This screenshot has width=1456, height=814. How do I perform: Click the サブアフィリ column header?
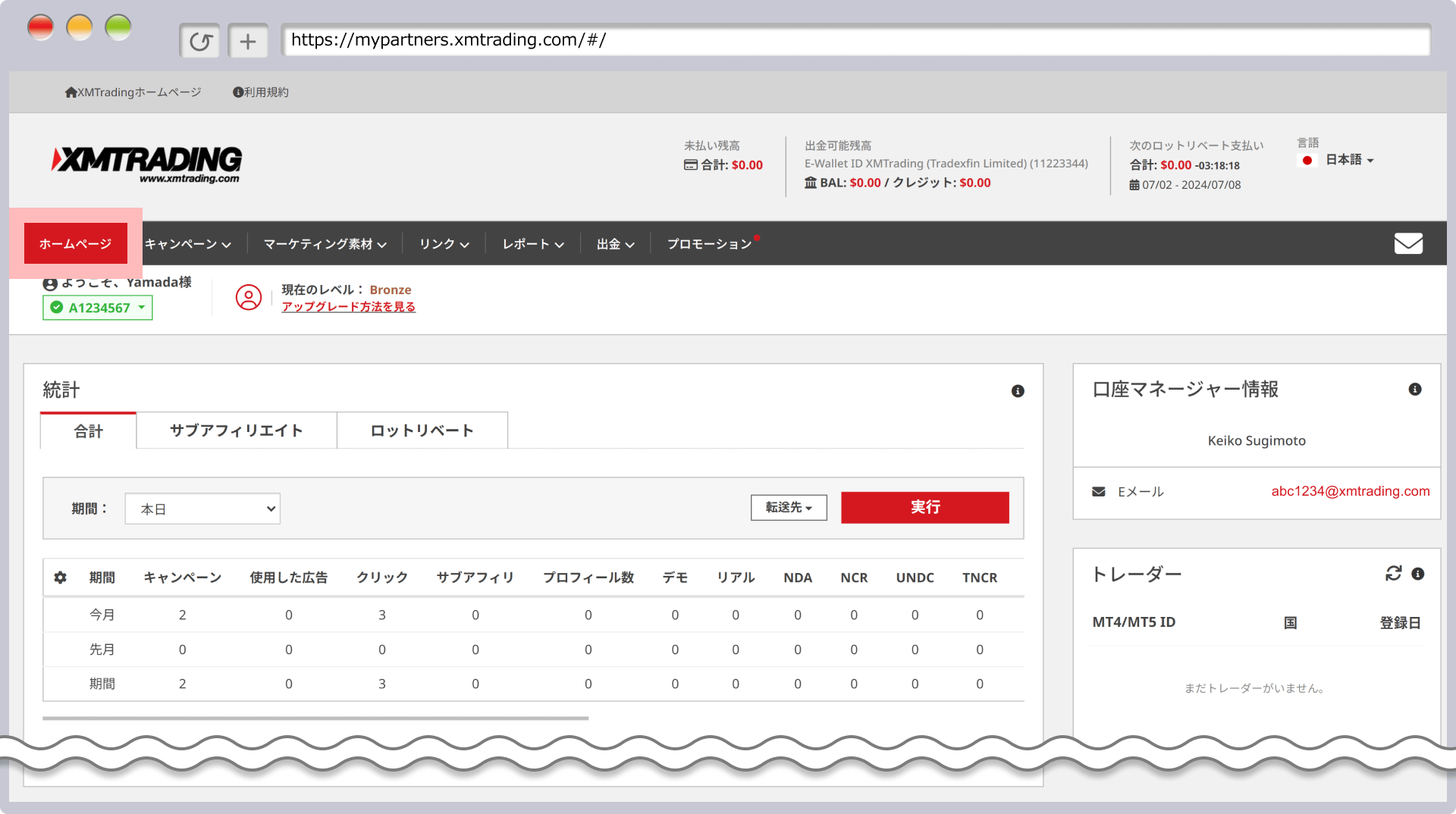click(x=475, y=578)
